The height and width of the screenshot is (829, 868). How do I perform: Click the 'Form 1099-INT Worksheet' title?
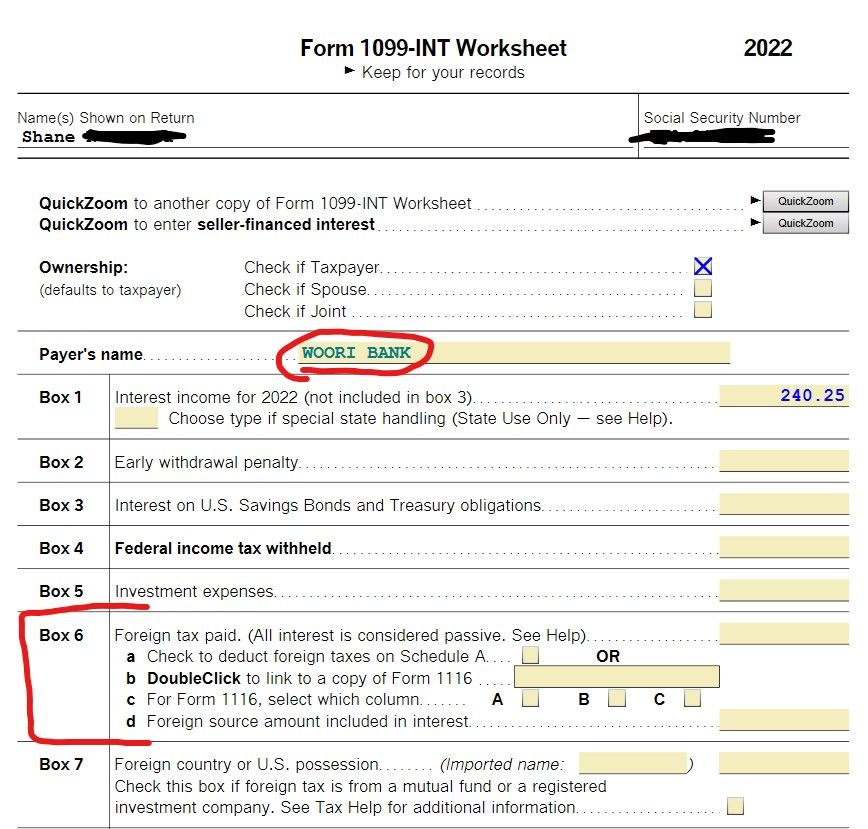(433, 48)
